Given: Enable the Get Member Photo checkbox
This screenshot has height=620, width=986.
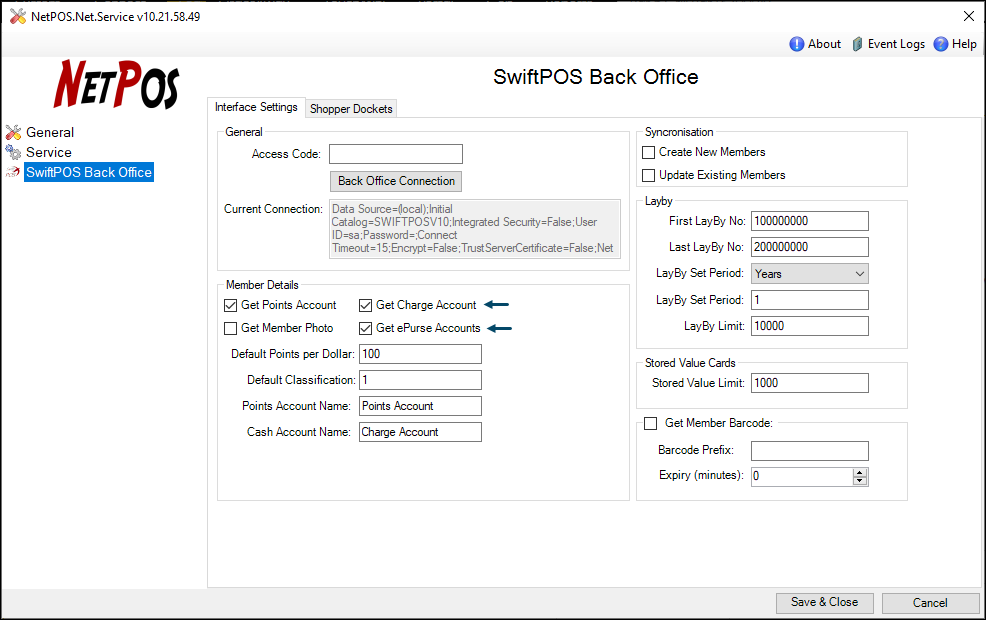Looking at the screenshot, I should (x=232, y=328).
